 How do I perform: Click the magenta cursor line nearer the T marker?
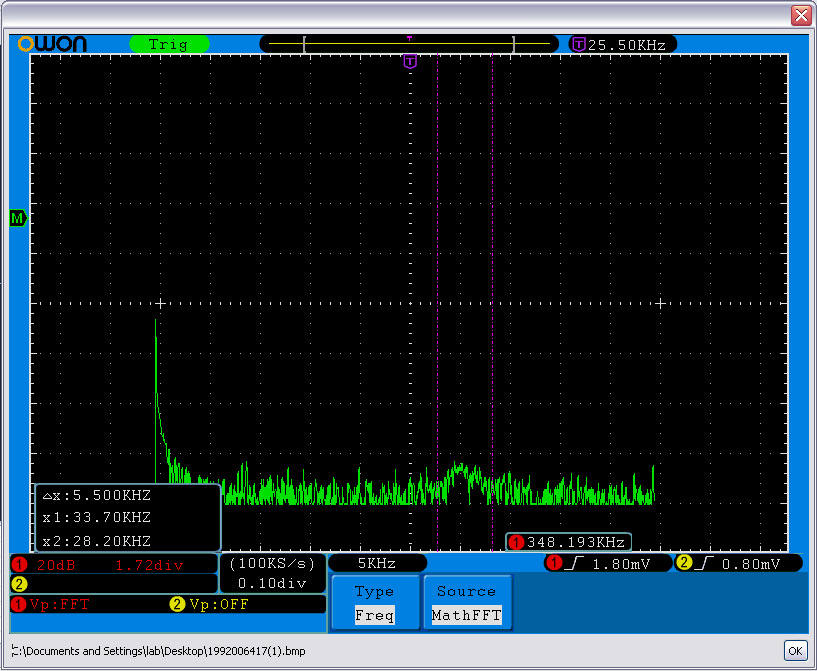point(438,302)
